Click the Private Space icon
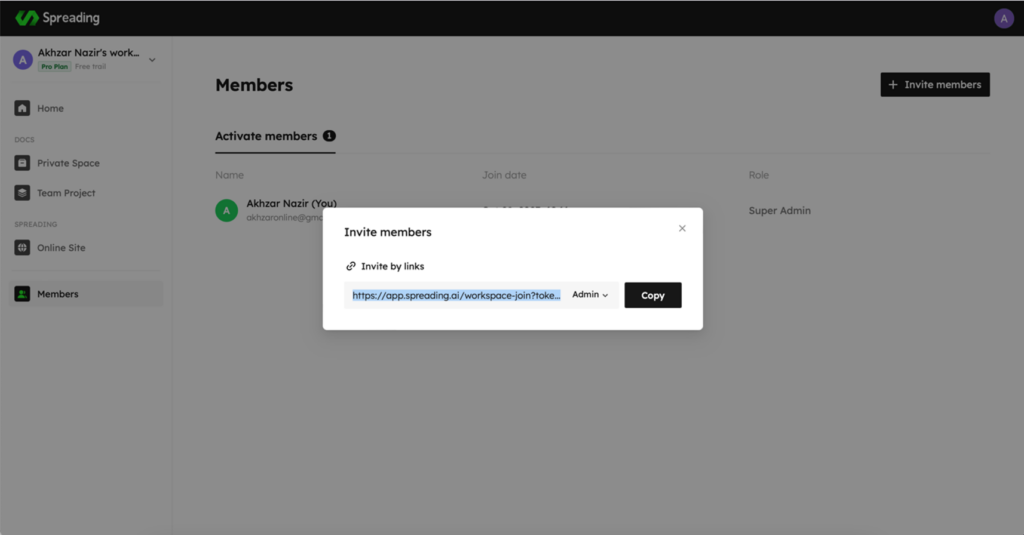Viewport: 1024px width, 535px height. 22,163
